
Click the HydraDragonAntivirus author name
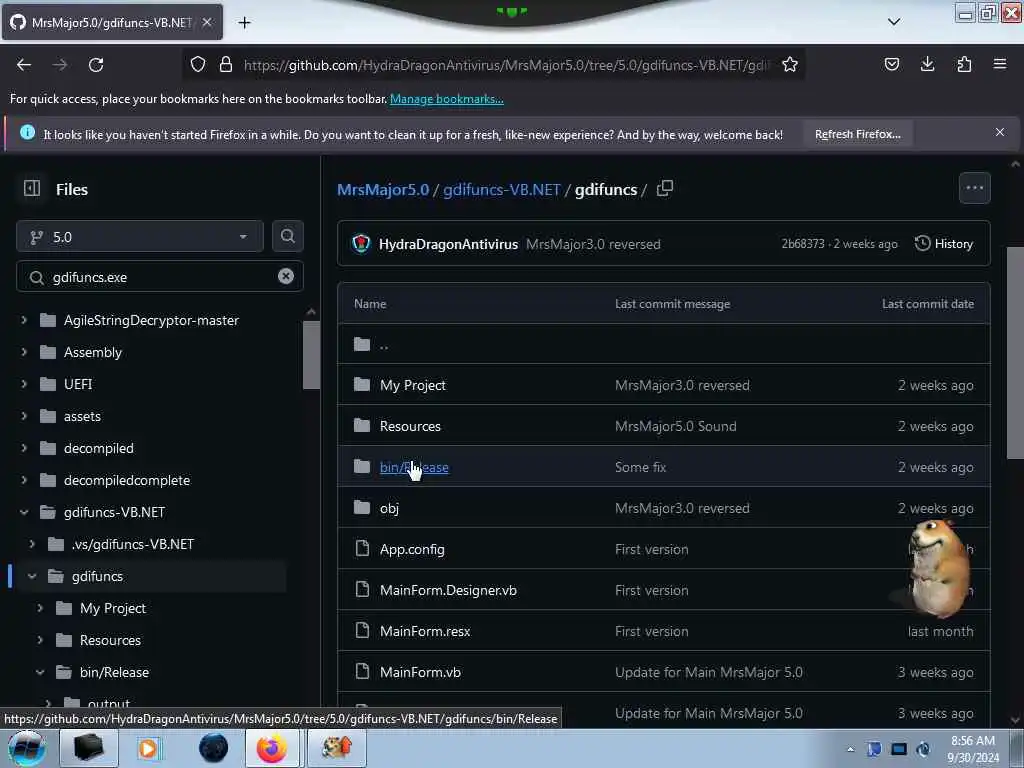pos(448,244)
